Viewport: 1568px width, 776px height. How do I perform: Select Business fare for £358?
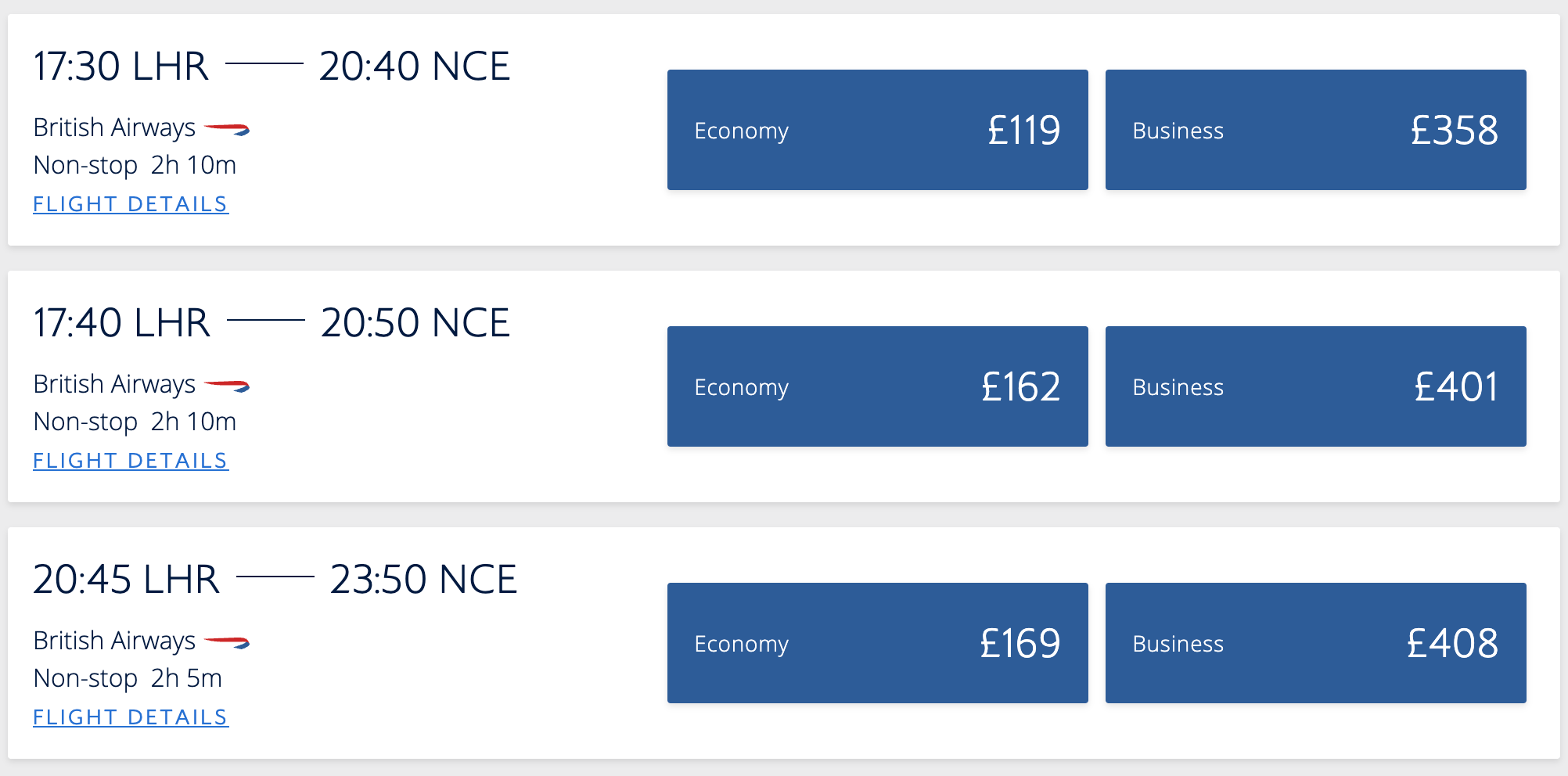pos(1315,130)
